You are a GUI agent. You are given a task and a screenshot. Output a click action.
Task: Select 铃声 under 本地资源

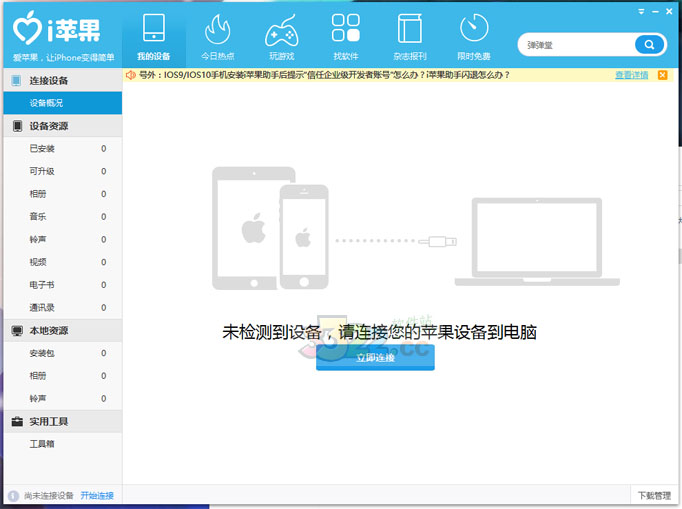[63, 398]
